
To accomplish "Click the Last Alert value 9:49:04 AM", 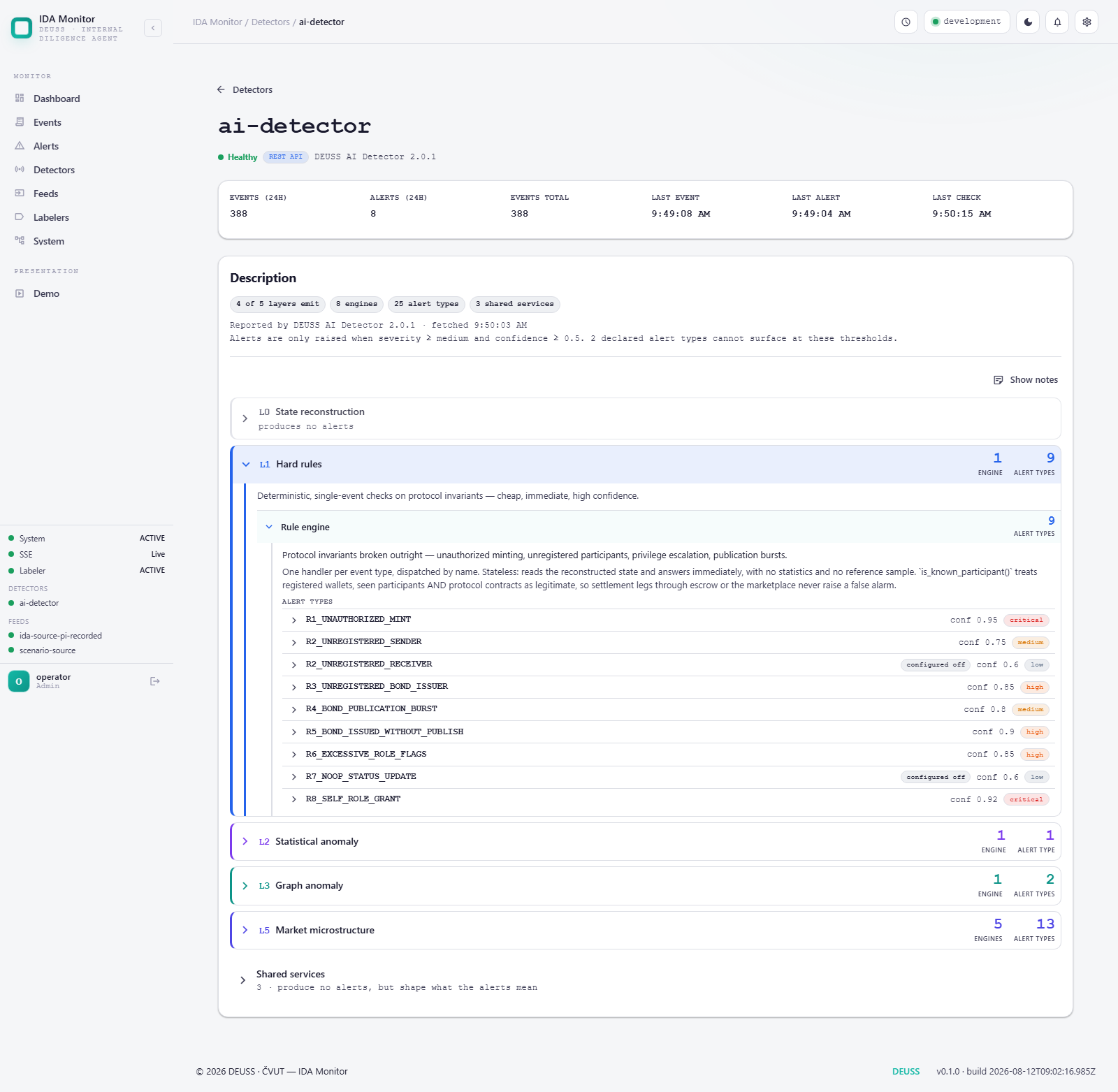I will click(821, 214).
